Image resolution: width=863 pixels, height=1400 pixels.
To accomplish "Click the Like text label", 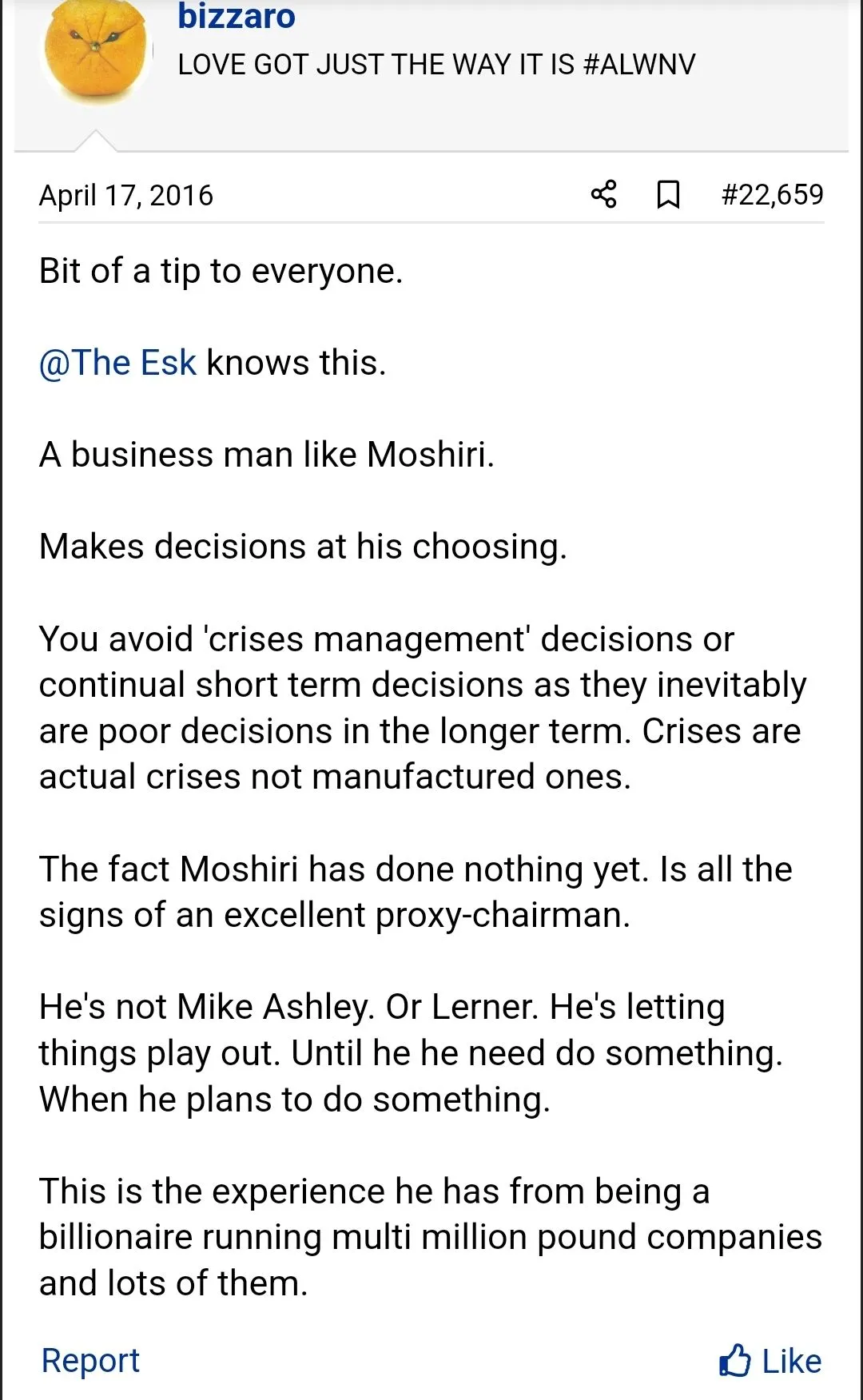I will click(x=791, y=1361).
